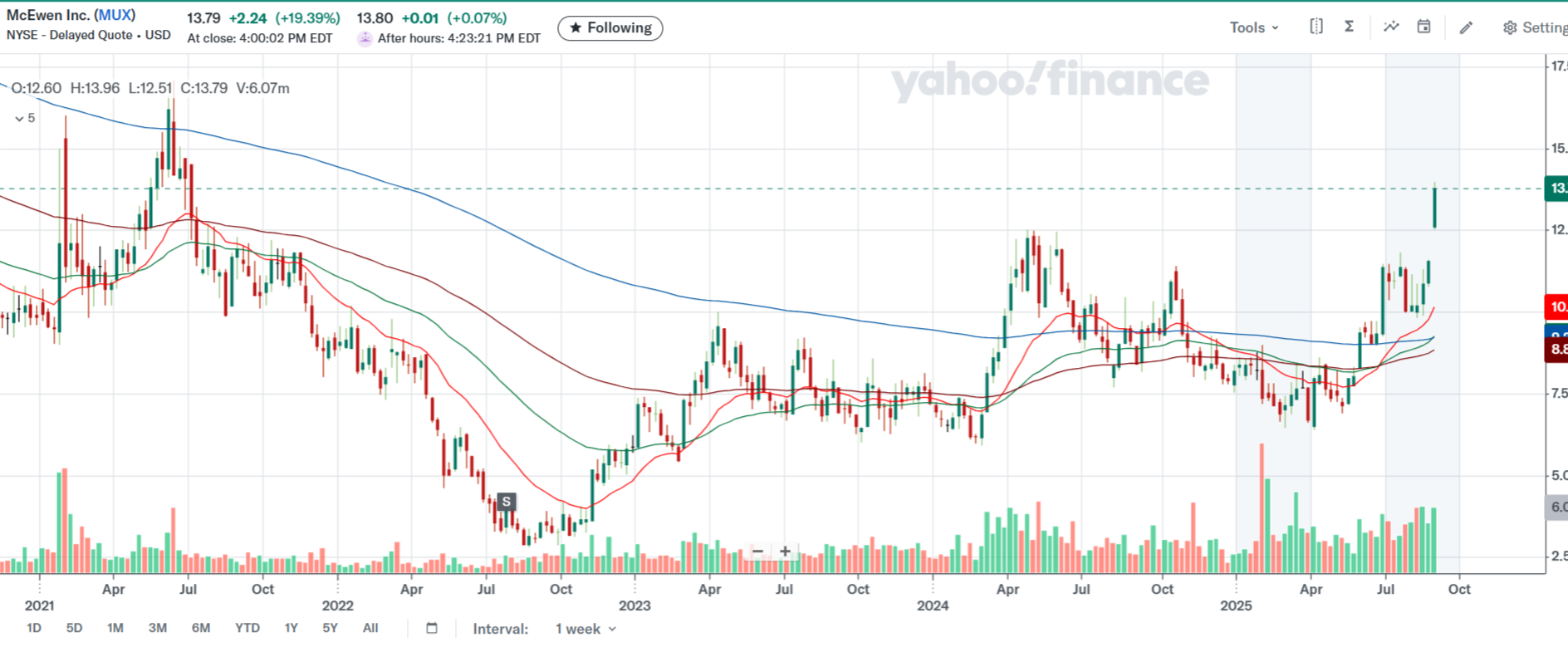Expand the Tools dropdown
The height and width of the screenshot is (647, 1568).
(x=1254, y=27)
